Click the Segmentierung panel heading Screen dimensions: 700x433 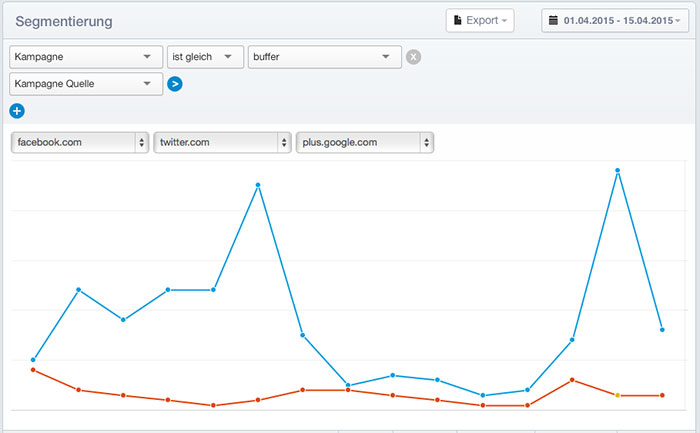pyautogui.click(x=64, y=21)
